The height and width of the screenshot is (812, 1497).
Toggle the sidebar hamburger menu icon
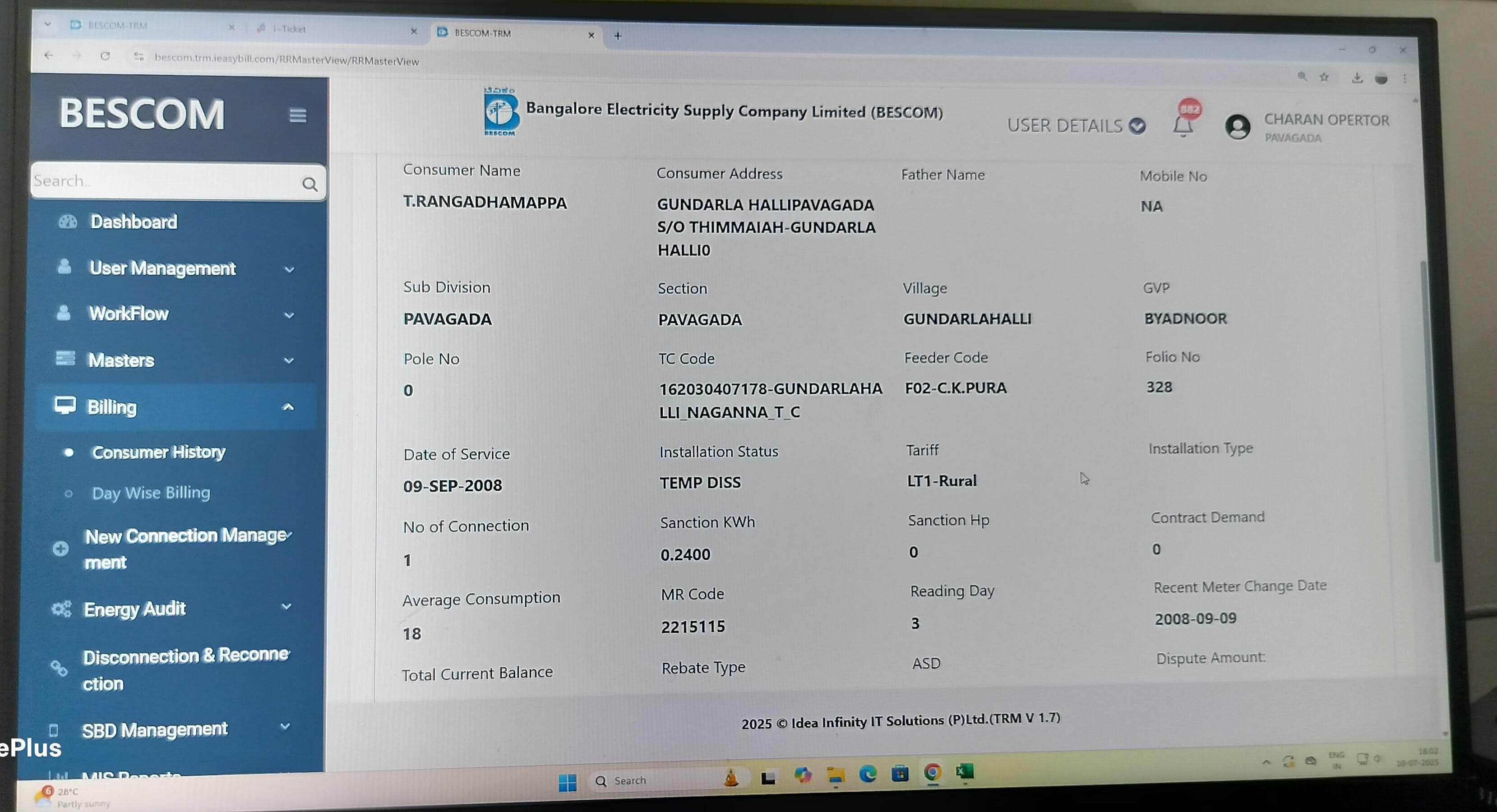click(x=298, y=115)
